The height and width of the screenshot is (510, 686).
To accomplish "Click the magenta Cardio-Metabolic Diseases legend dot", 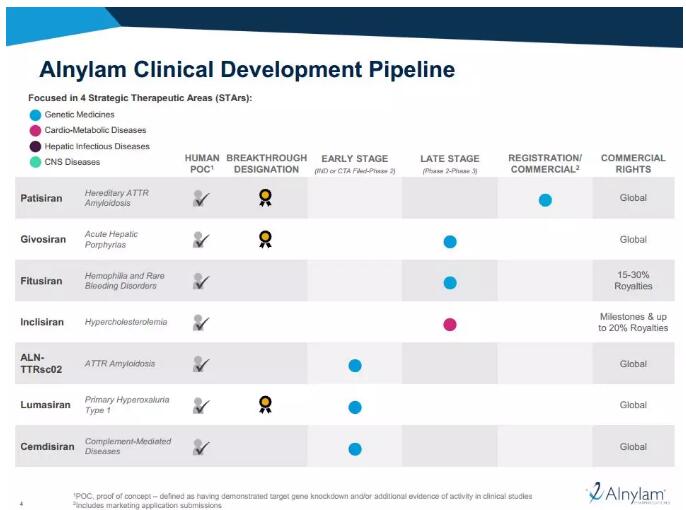I will coord(36,130).
